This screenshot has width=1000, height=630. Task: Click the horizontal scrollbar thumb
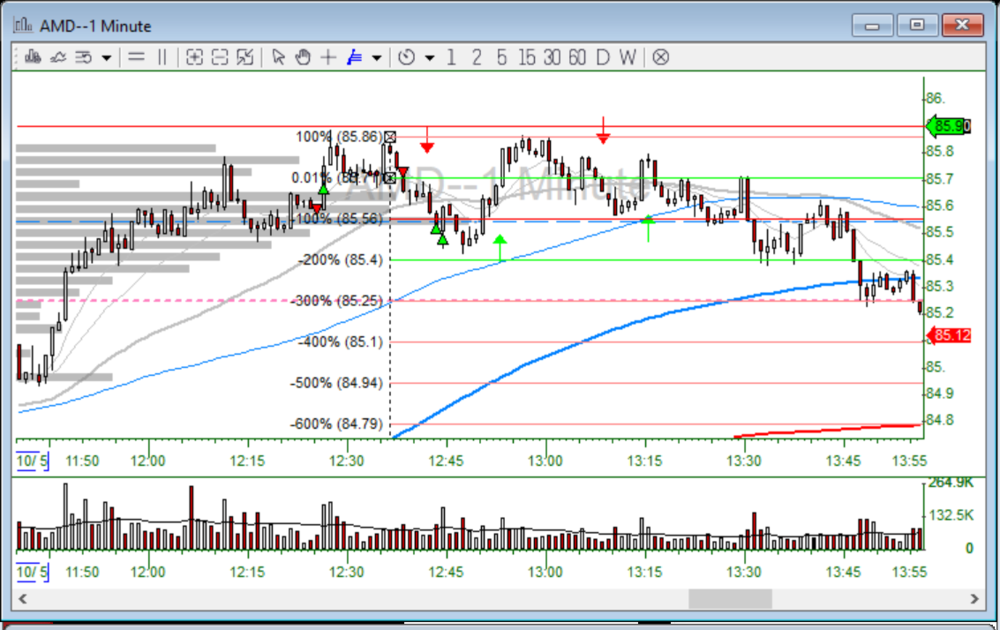click(x=730, y=598)
